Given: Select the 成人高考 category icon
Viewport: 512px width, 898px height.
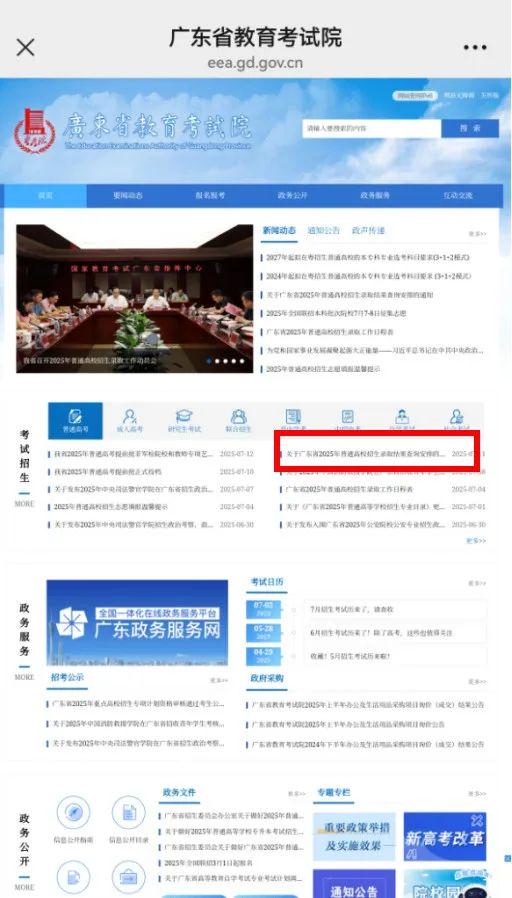Looking at the screenshot, I should tap(130, 421).
